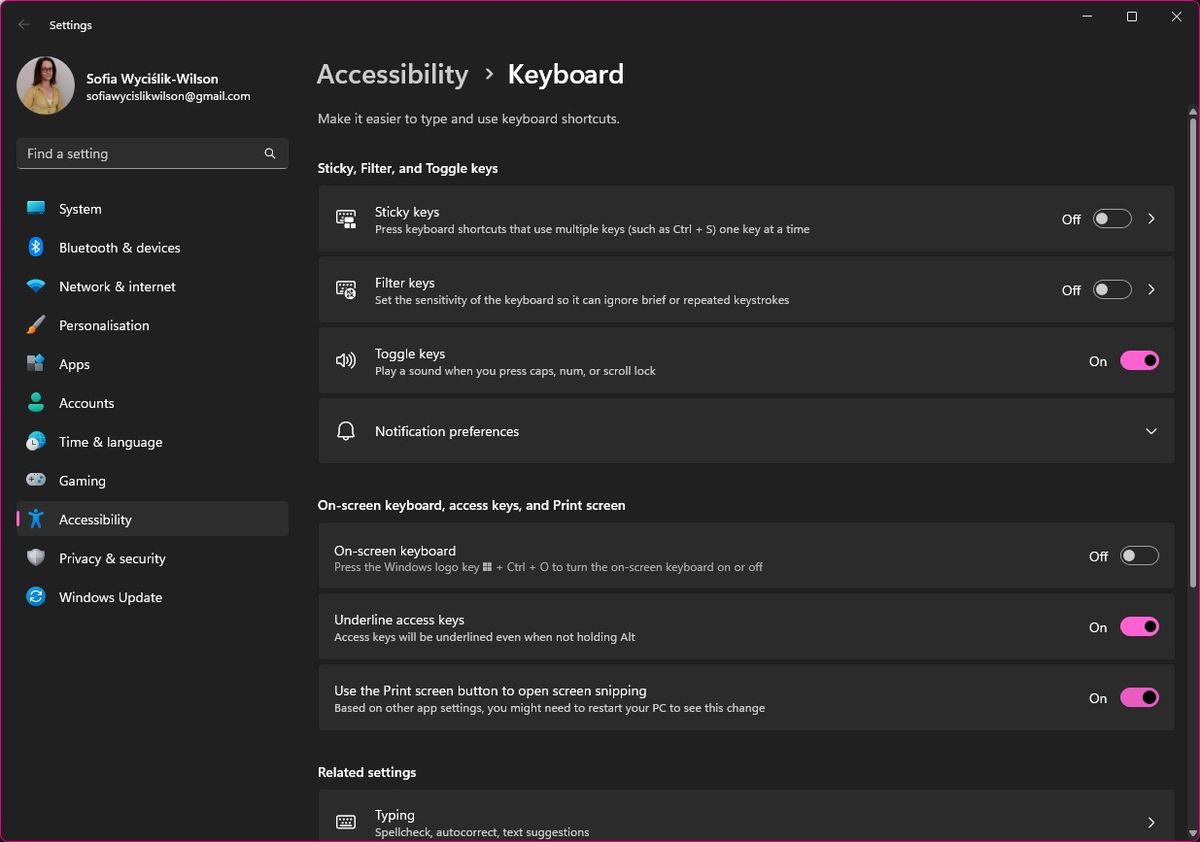Click the Accessibility breadcrumb link

[392, 74]
